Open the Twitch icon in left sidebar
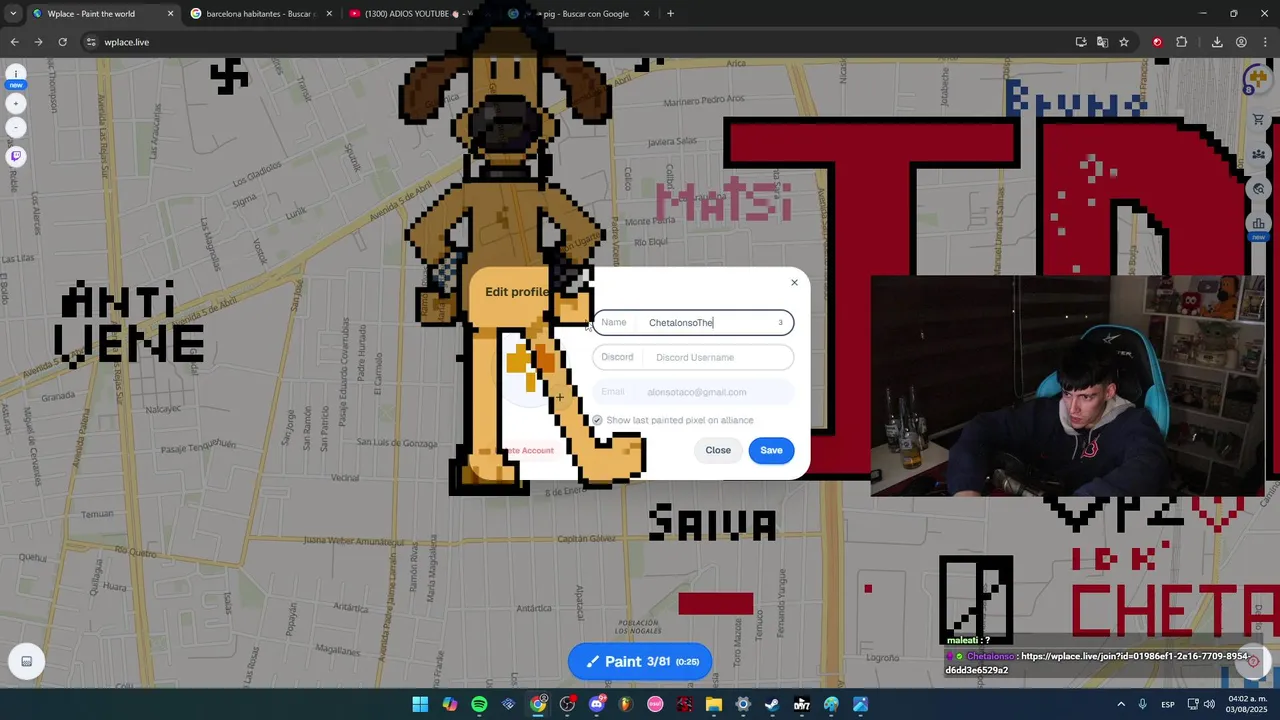 16,156
